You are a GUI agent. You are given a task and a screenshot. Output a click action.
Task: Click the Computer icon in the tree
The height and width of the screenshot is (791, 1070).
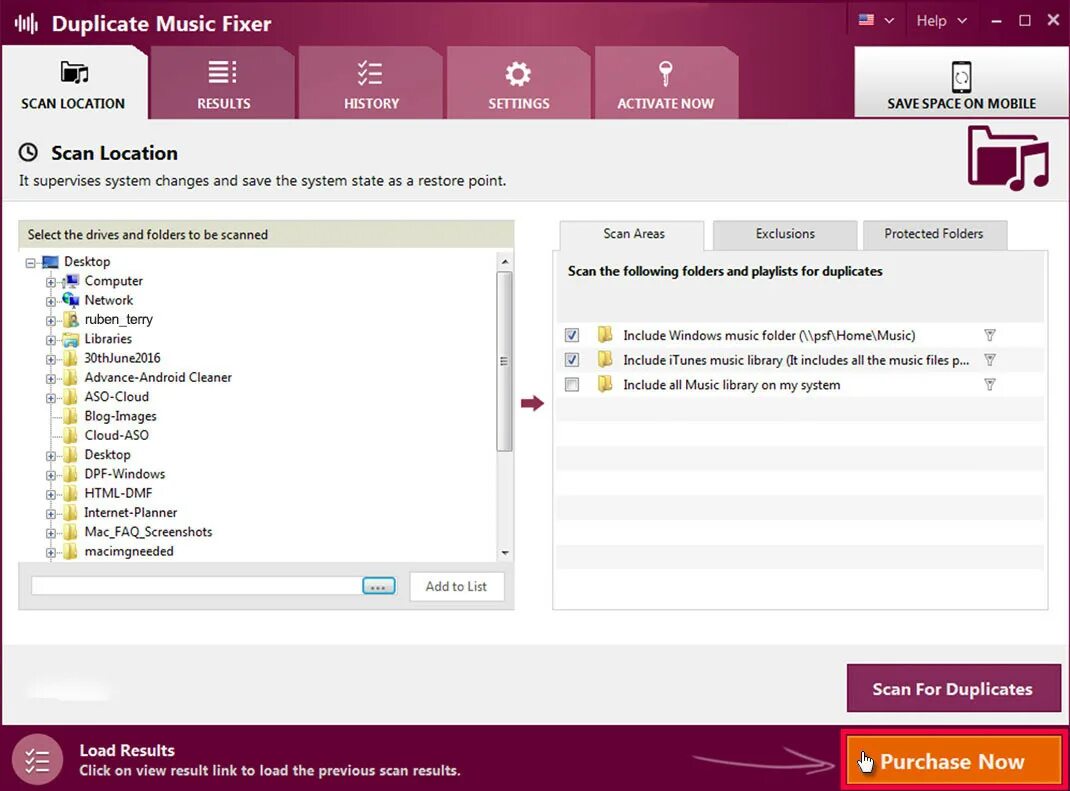click(x=70, y=281)
